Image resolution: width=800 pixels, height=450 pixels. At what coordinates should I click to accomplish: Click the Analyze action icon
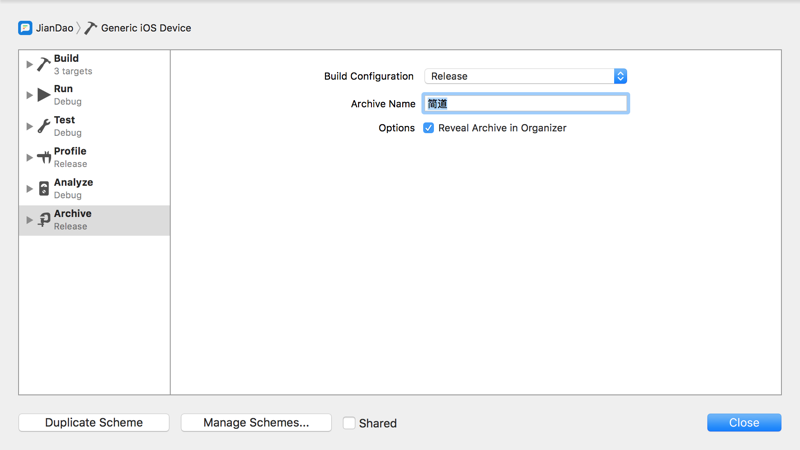coord(44,188)
